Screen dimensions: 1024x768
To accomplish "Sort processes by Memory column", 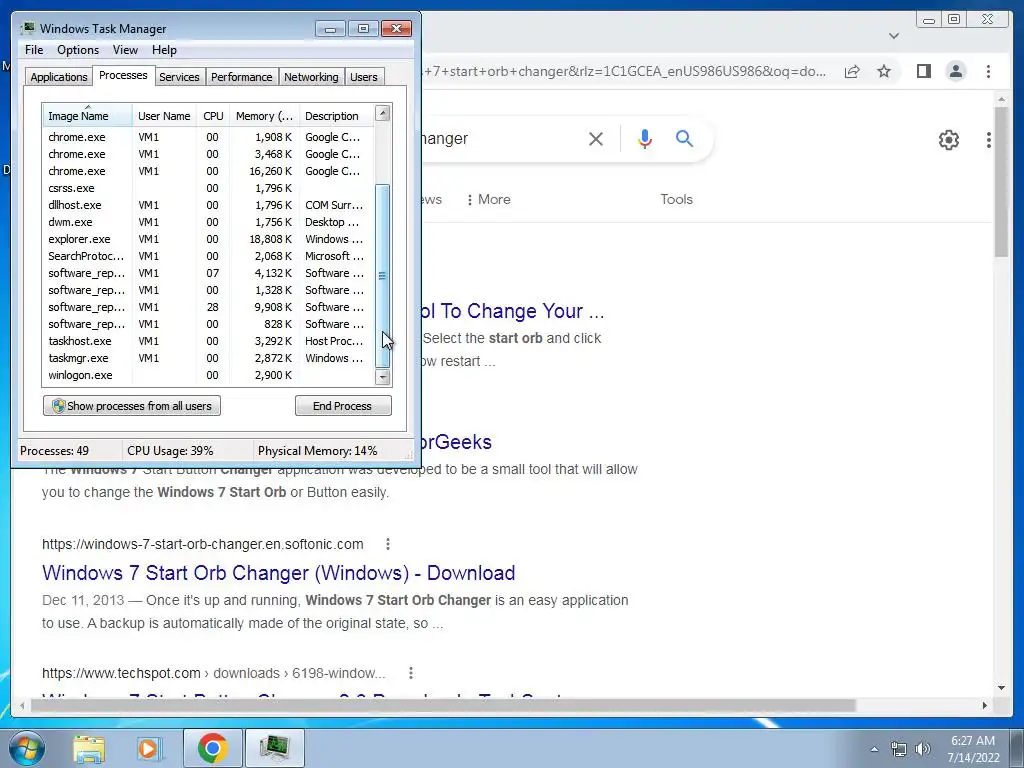I will pos(264,116).
